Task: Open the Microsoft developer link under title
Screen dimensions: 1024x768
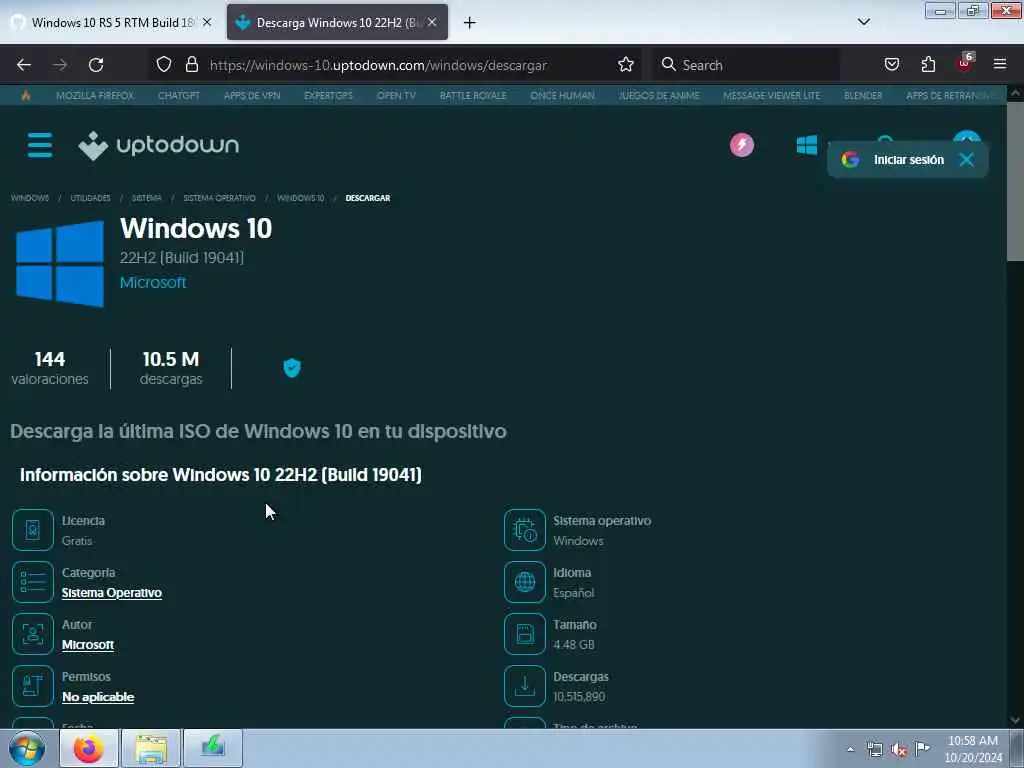Action: click(153, 283)
